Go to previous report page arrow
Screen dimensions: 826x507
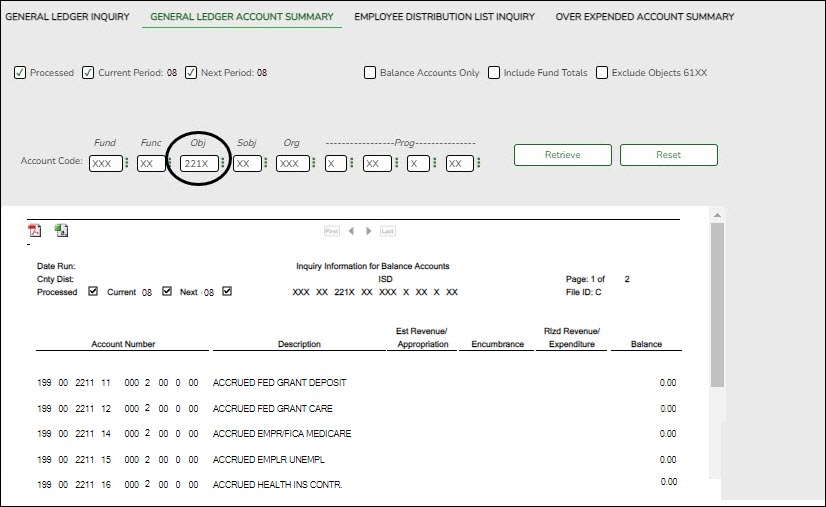pos(351,231)
